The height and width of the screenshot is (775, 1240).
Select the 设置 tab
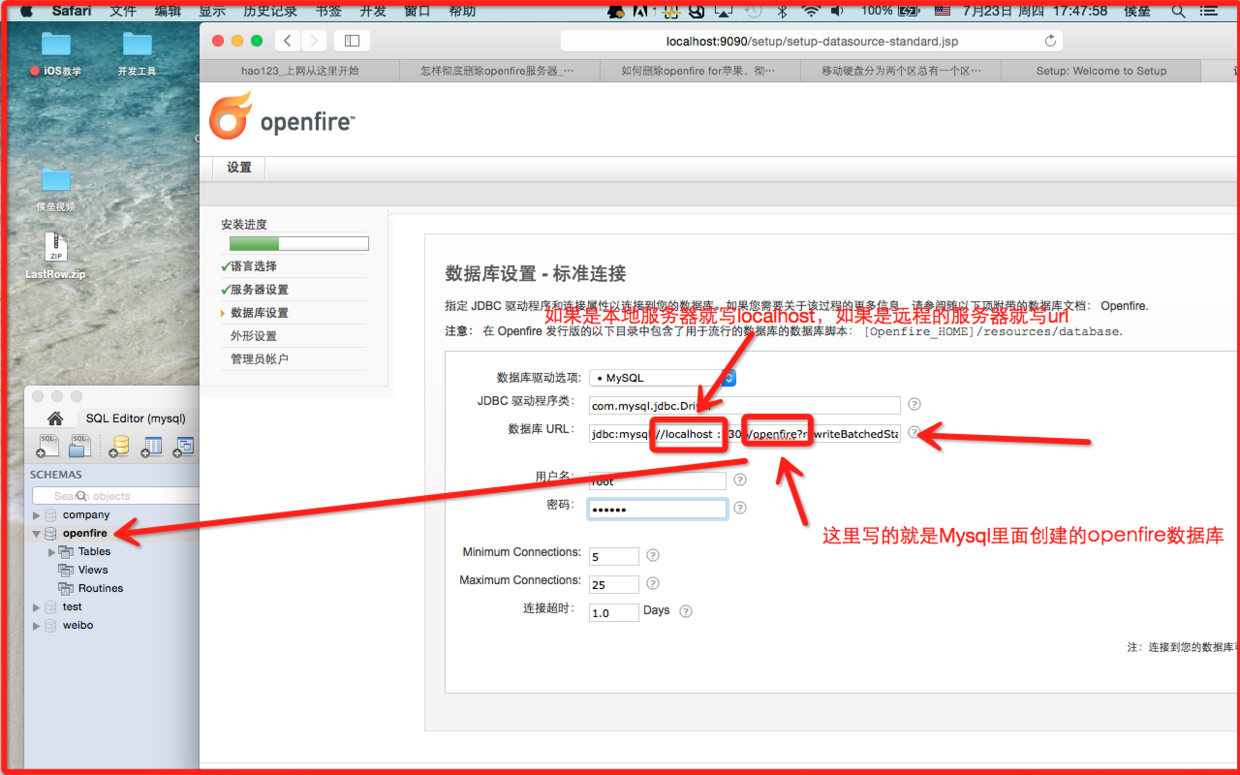(239, 167)
